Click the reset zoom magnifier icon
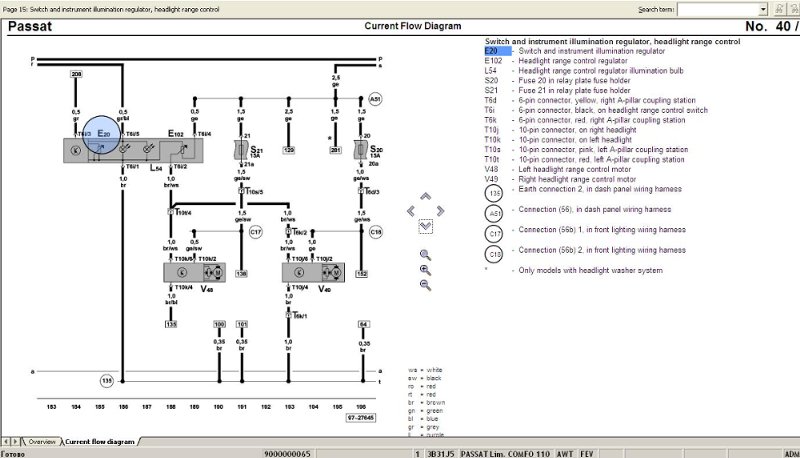This screenshot has height=458, width=800. (425, 255)
